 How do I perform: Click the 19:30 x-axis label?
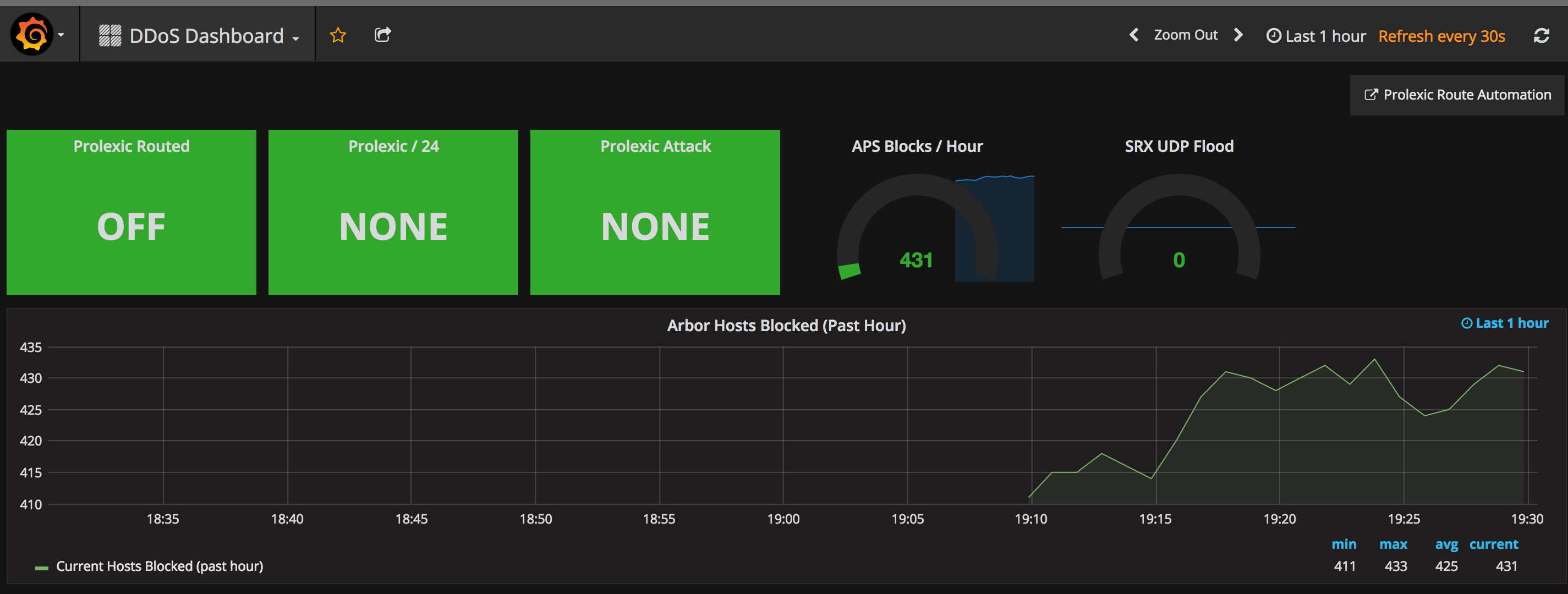[x=1527, y=519]
